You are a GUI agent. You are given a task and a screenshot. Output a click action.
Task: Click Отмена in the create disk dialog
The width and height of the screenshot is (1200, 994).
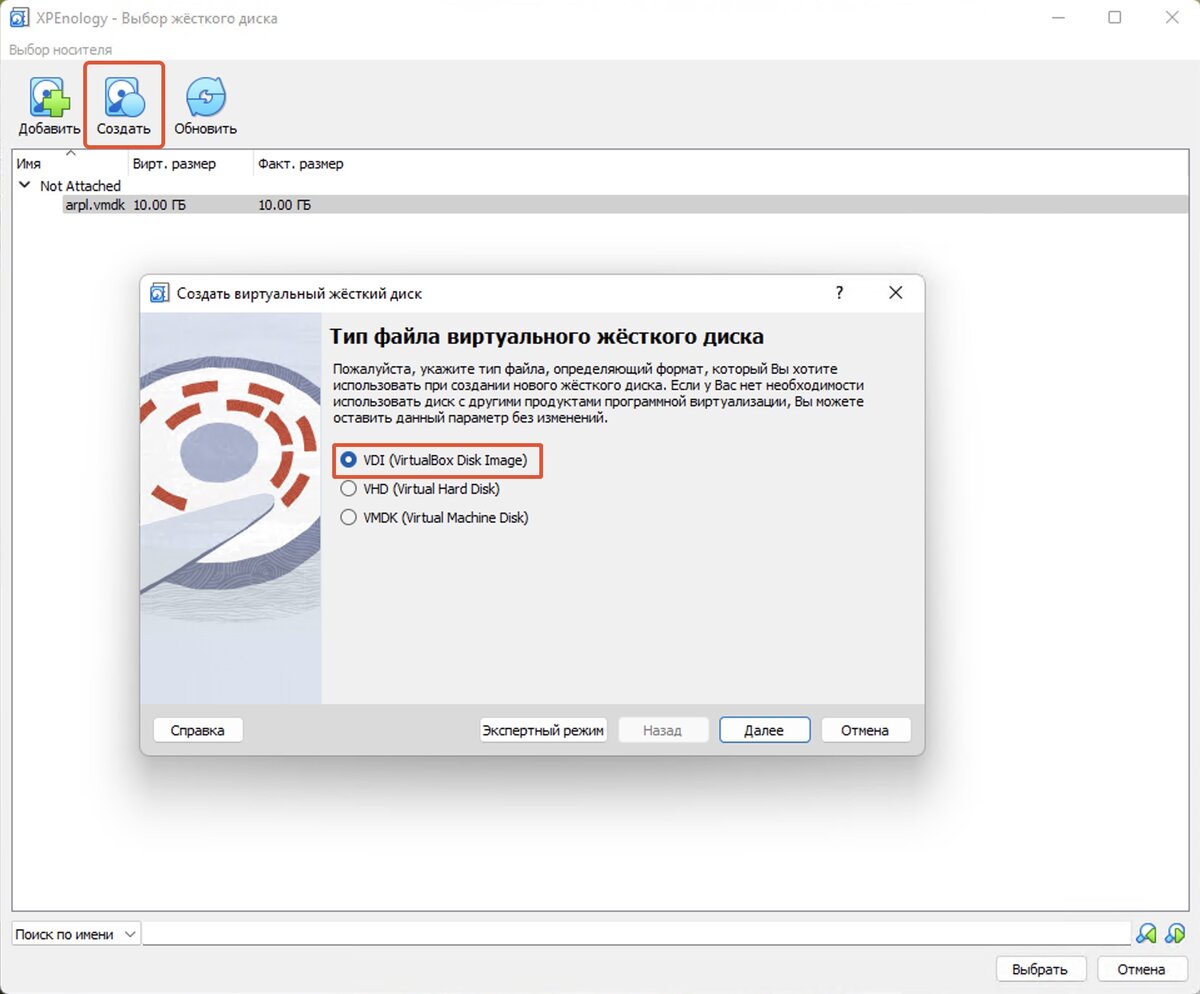pos(865,730)
